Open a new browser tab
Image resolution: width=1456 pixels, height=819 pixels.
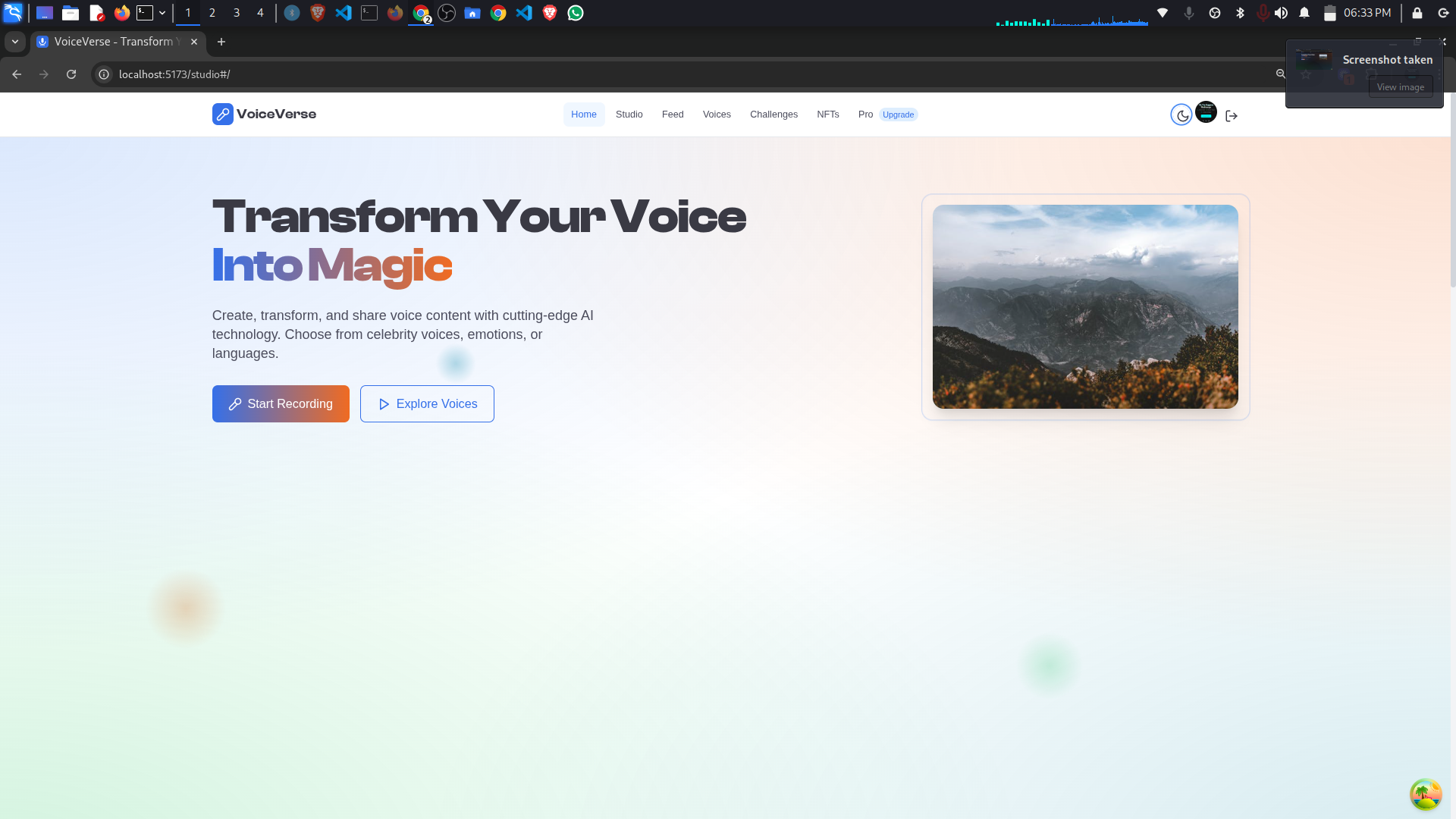(221, 42)
